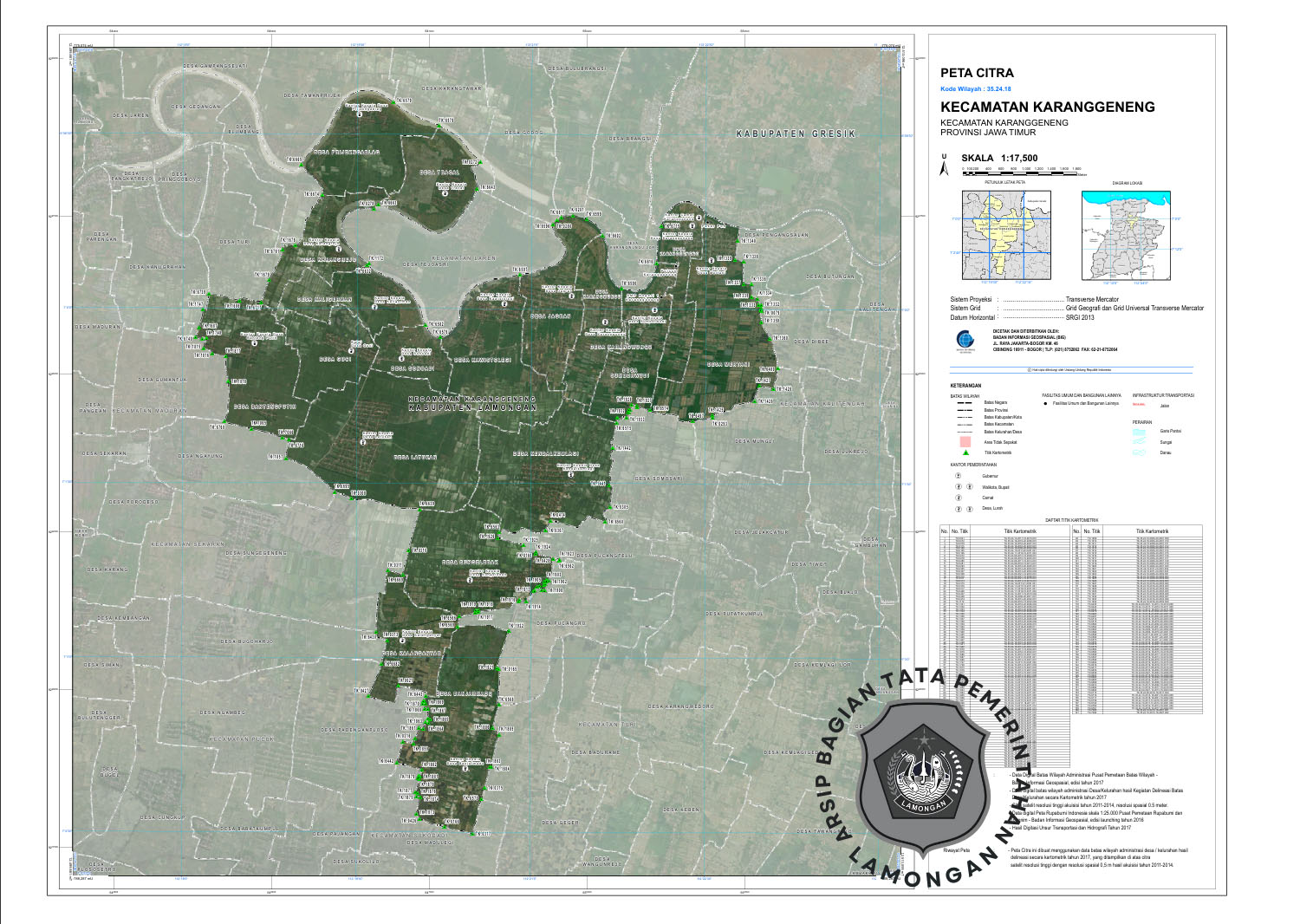Click the Badan Informasi Geospasial globe logo
Image resolution: width=1313 pixels, height=924 pixels.
965,340
